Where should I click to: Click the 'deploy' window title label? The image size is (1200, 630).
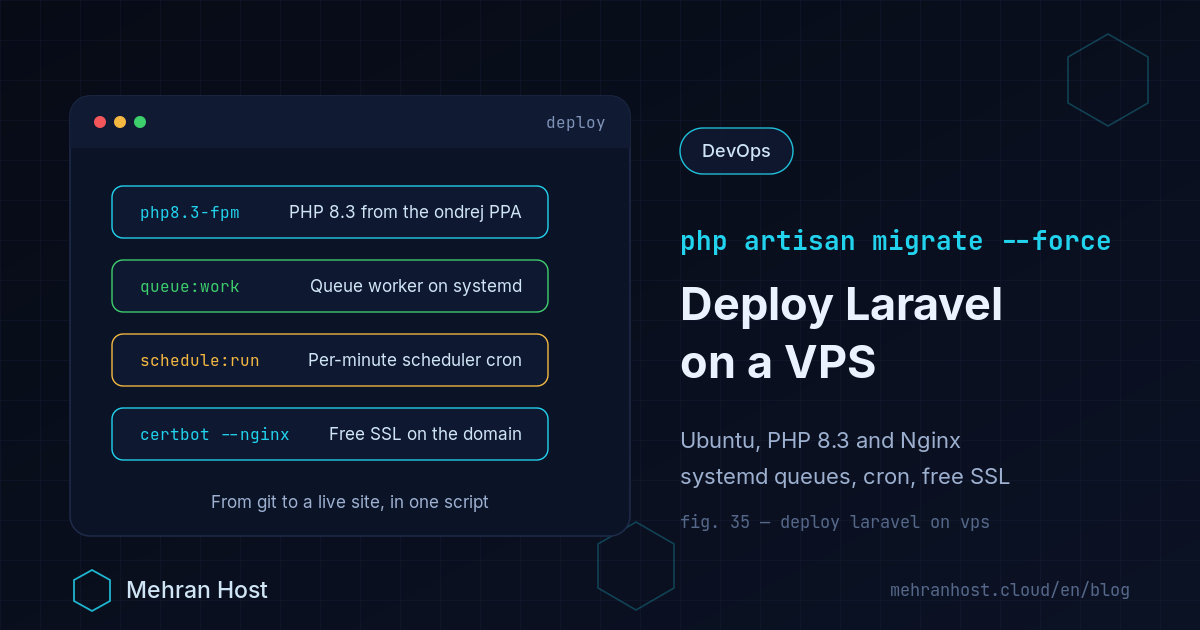click(576, 123)
